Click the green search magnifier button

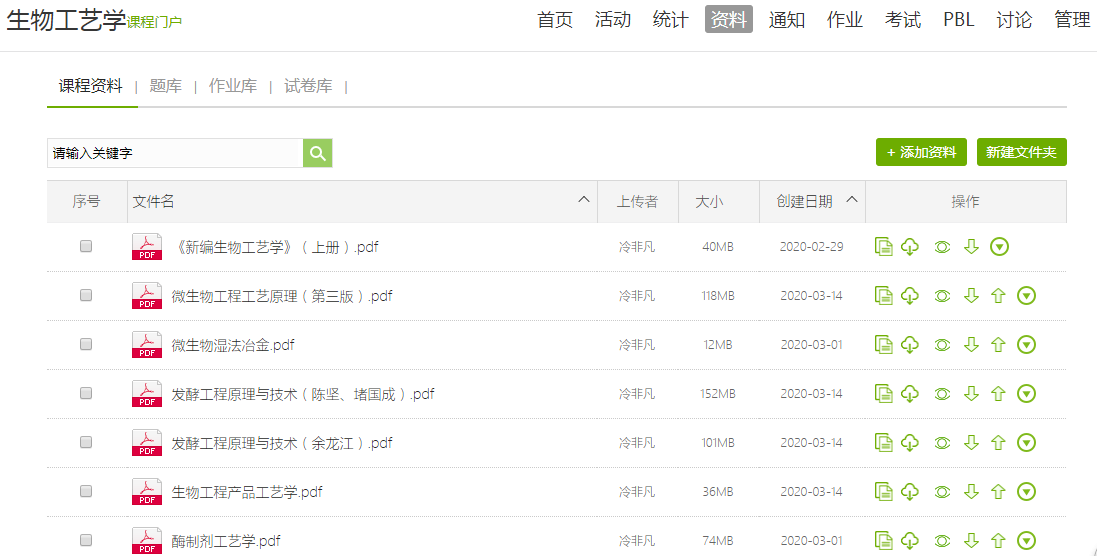(x=317, y=153)
